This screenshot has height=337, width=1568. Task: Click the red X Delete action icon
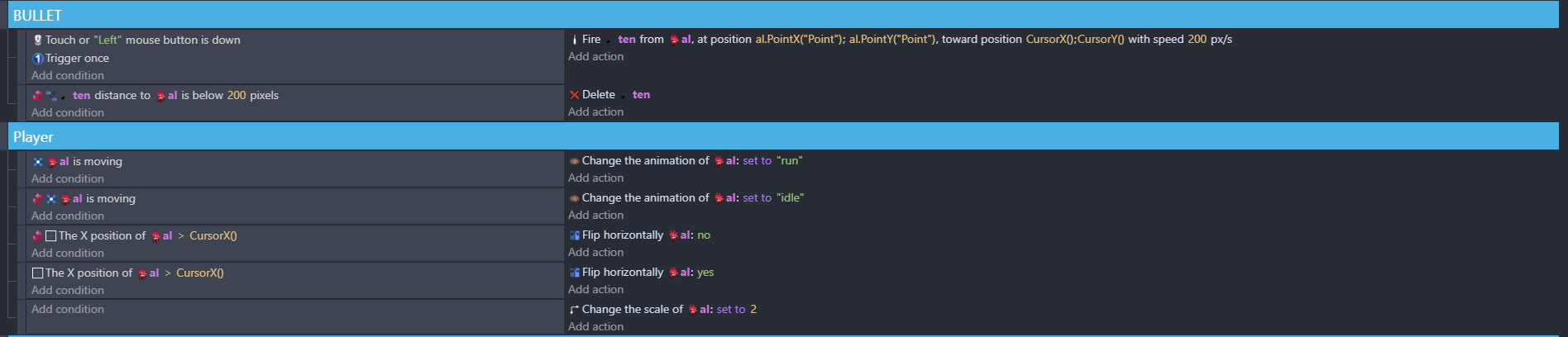(574, 95)
